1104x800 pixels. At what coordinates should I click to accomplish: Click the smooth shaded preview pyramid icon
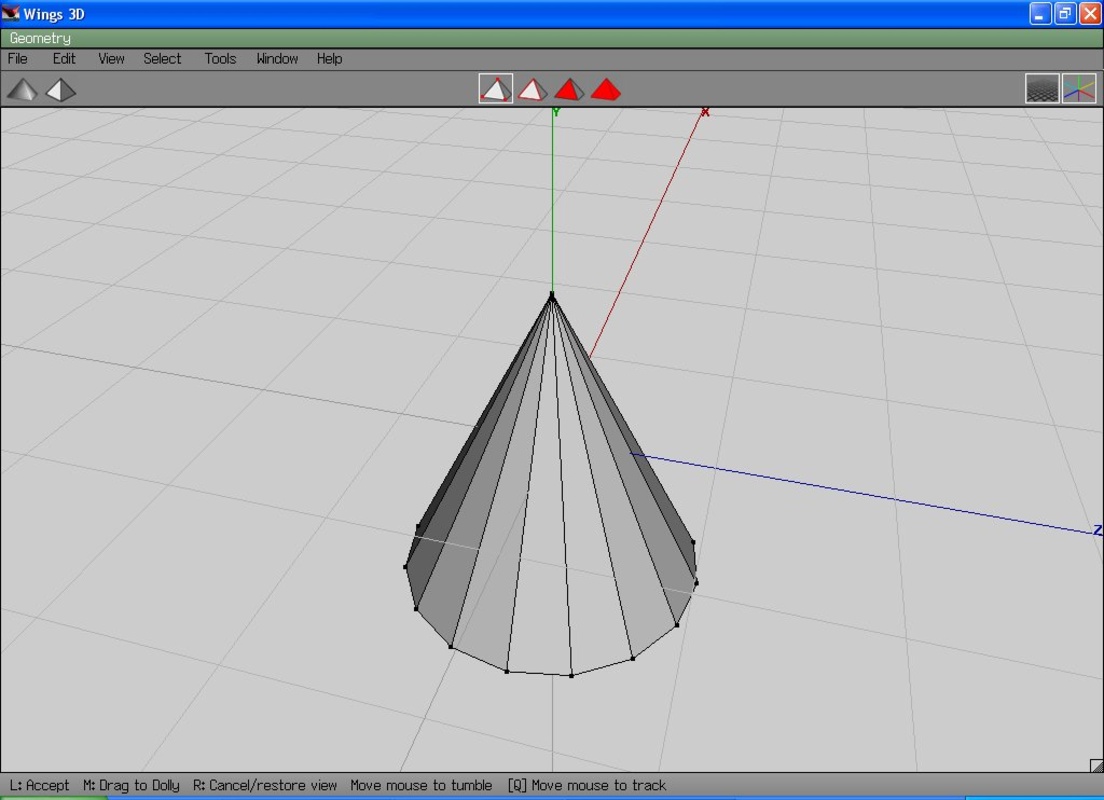coord(22,90)
